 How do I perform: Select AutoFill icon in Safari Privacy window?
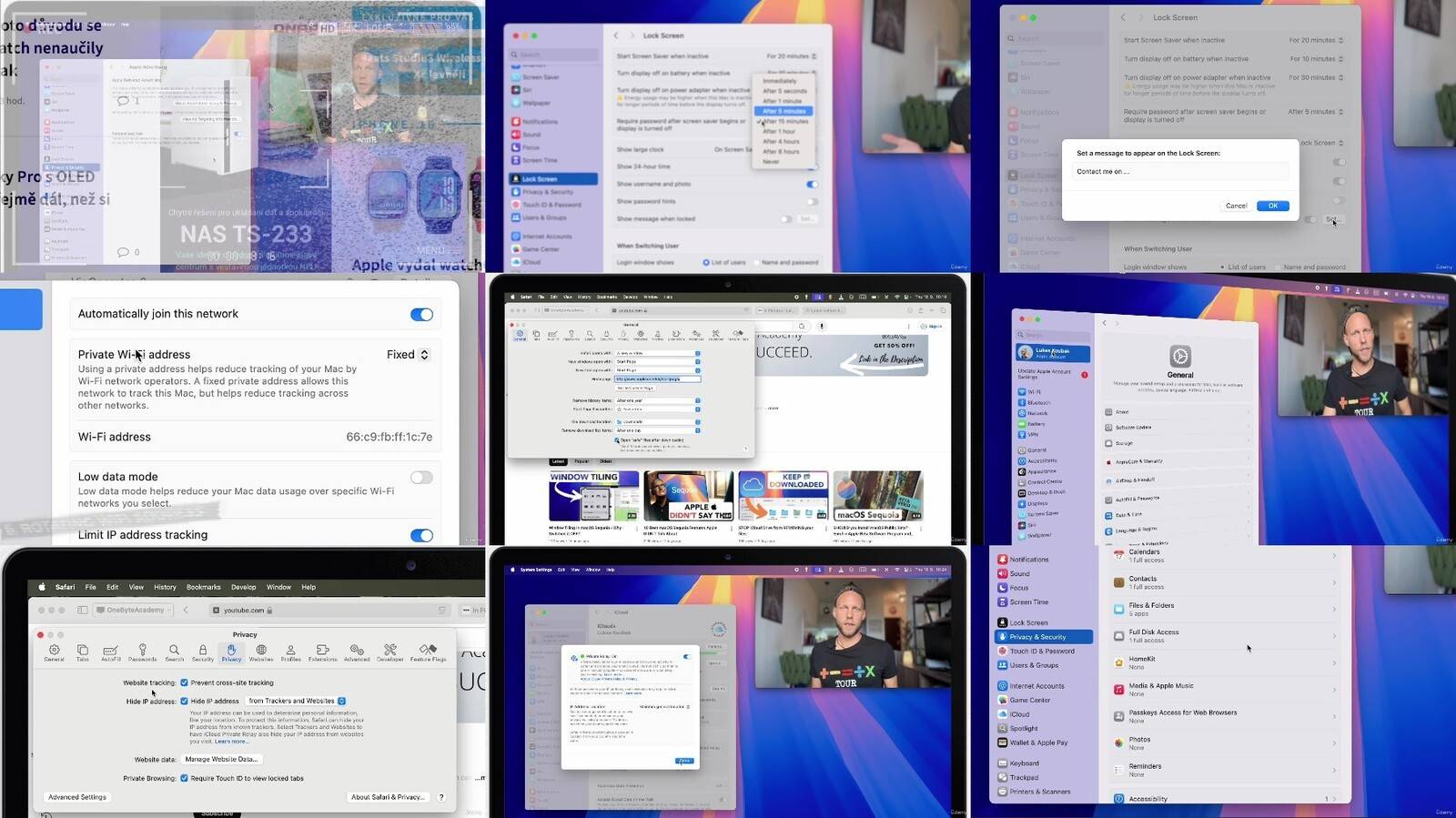(x=111, y=652)
